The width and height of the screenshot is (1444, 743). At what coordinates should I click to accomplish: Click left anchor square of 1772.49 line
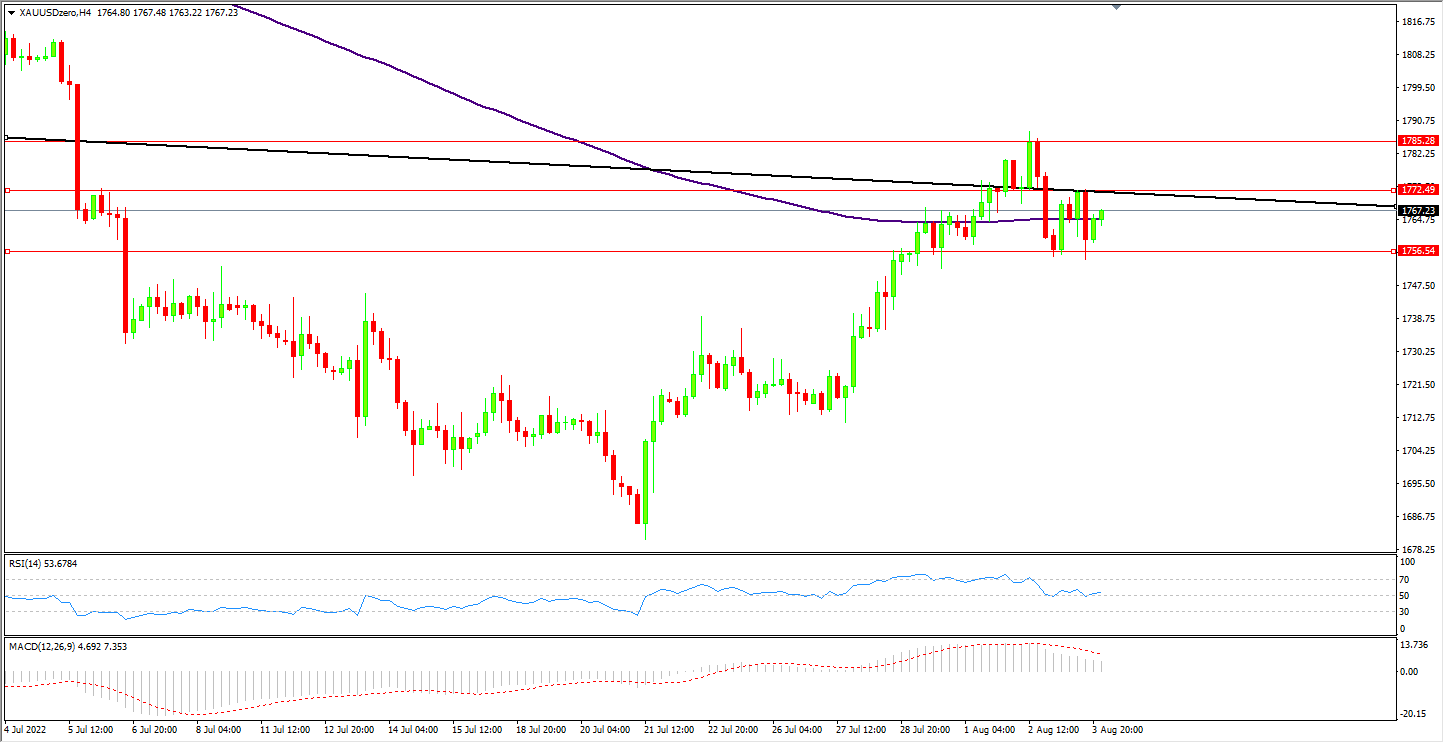point(7,189)
